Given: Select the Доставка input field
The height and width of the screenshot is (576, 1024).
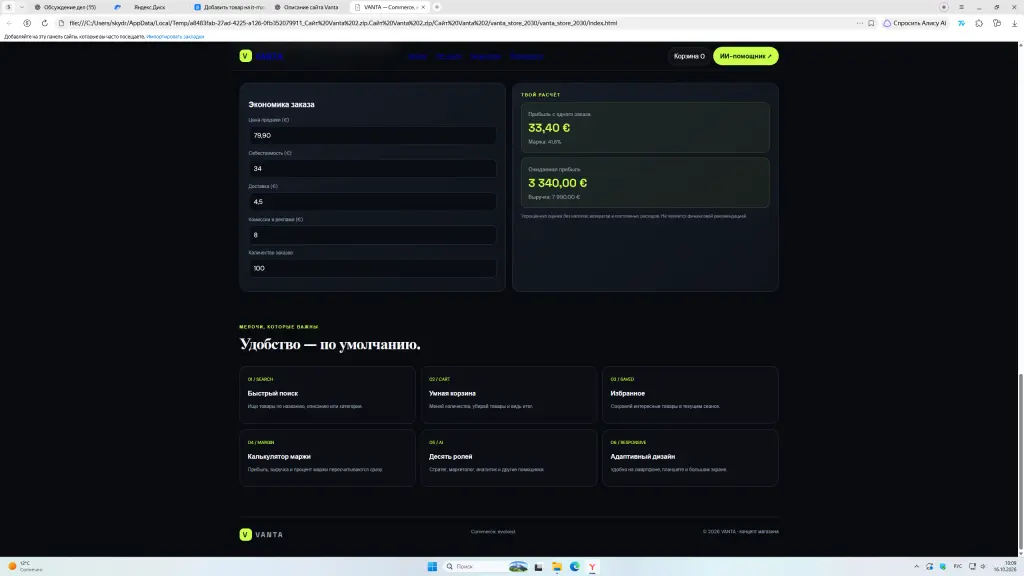Looking at the screenshot, I should pyautogui.click(x=372, y=202).
